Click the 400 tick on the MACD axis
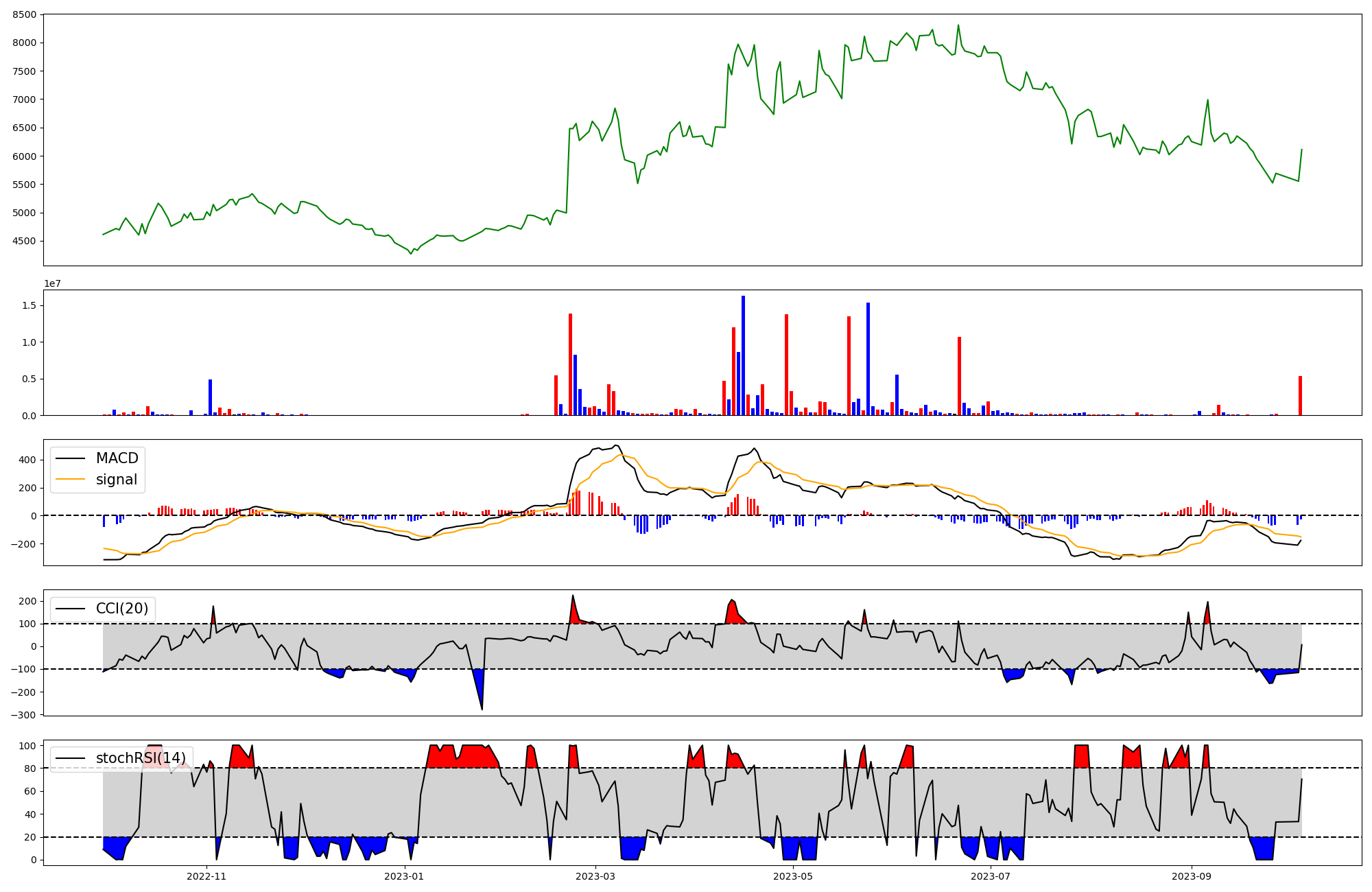 pos(28,460)
